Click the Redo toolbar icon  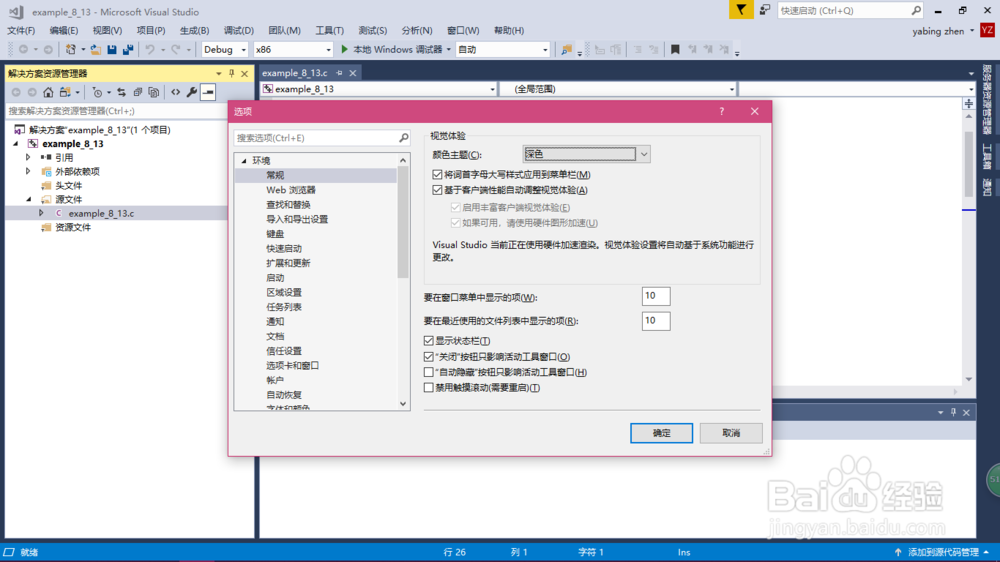(x=176, y=49)
